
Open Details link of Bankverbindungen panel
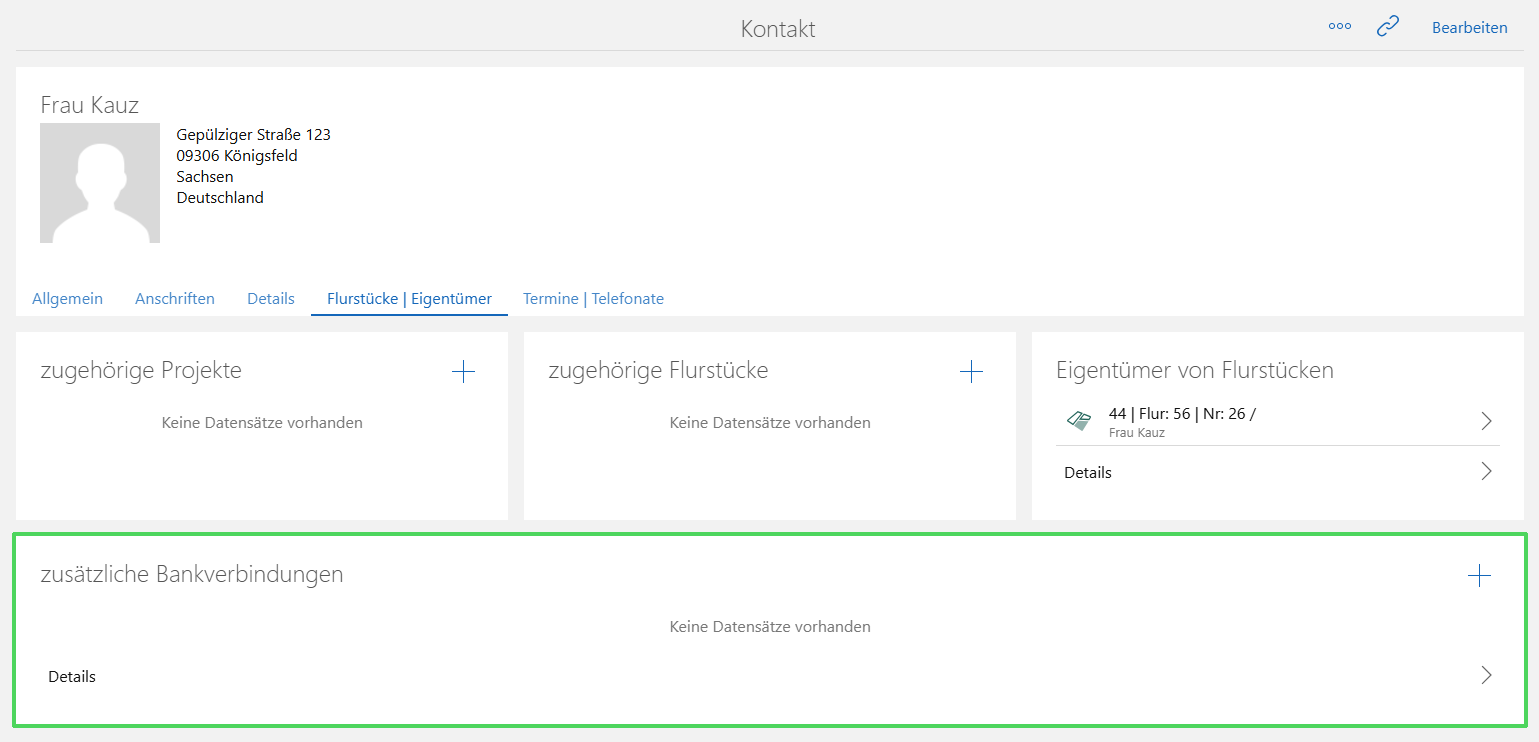pos(71,676)
